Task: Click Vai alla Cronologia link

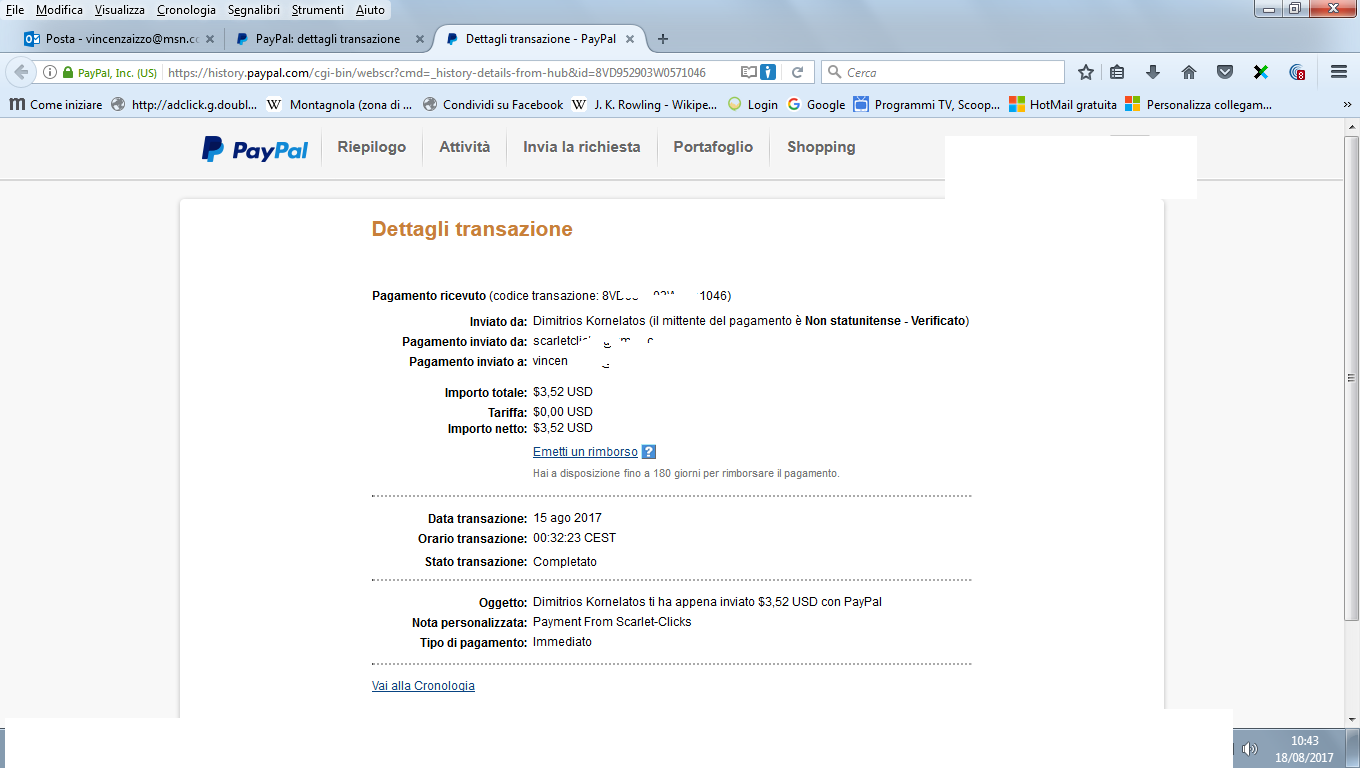Action: [x=423, y=686]
